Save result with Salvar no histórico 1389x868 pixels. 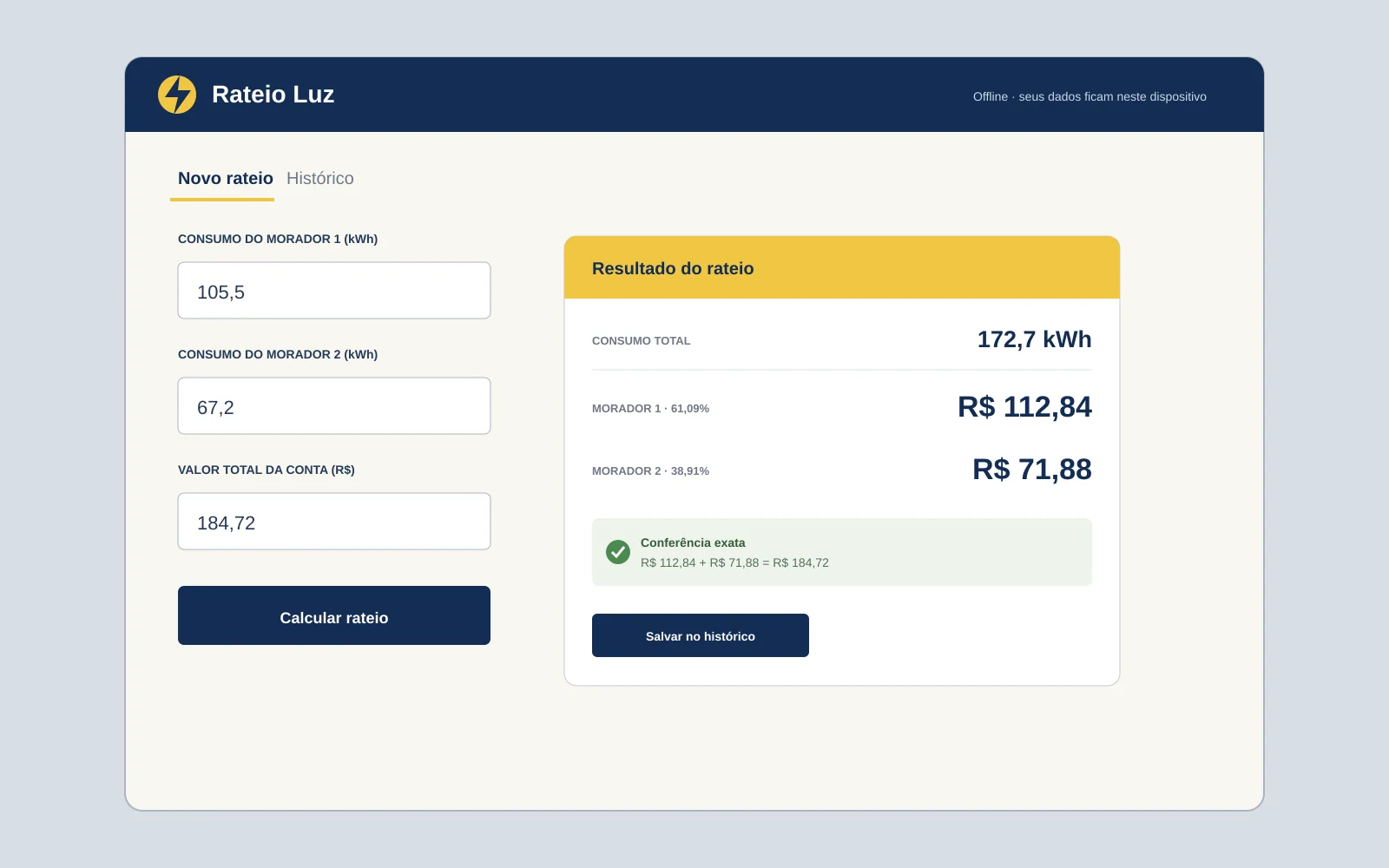[x=701, y=635]
